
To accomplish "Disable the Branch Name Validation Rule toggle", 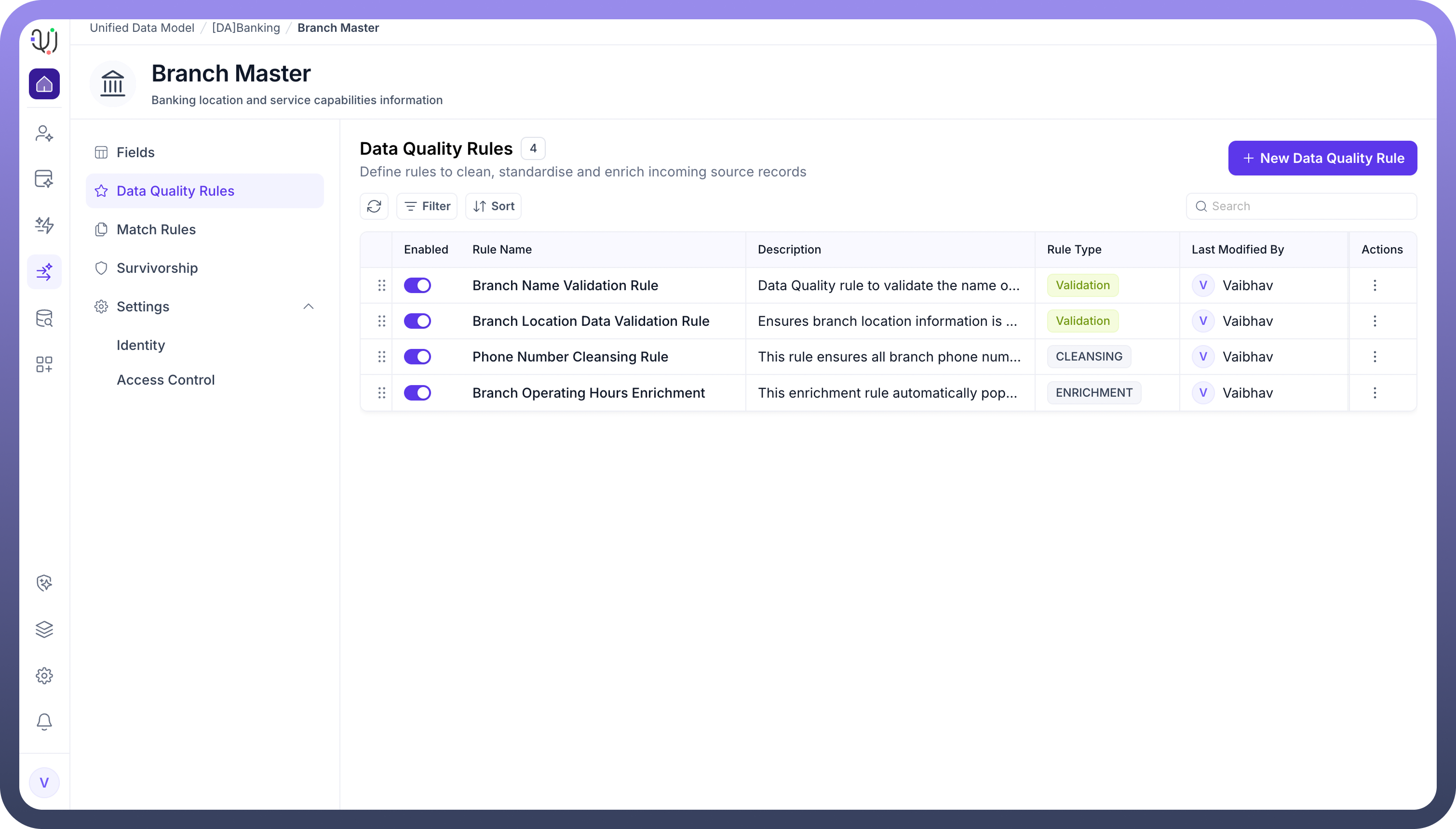I will tap(418, 285).
